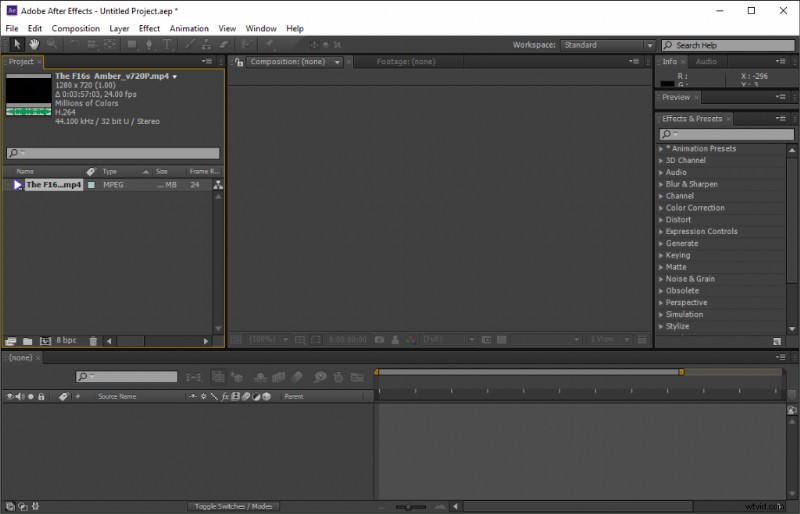The image size is (800, 514).
Task: Expand the 3D Channel effects category
Action: click(x=661, y=160)
